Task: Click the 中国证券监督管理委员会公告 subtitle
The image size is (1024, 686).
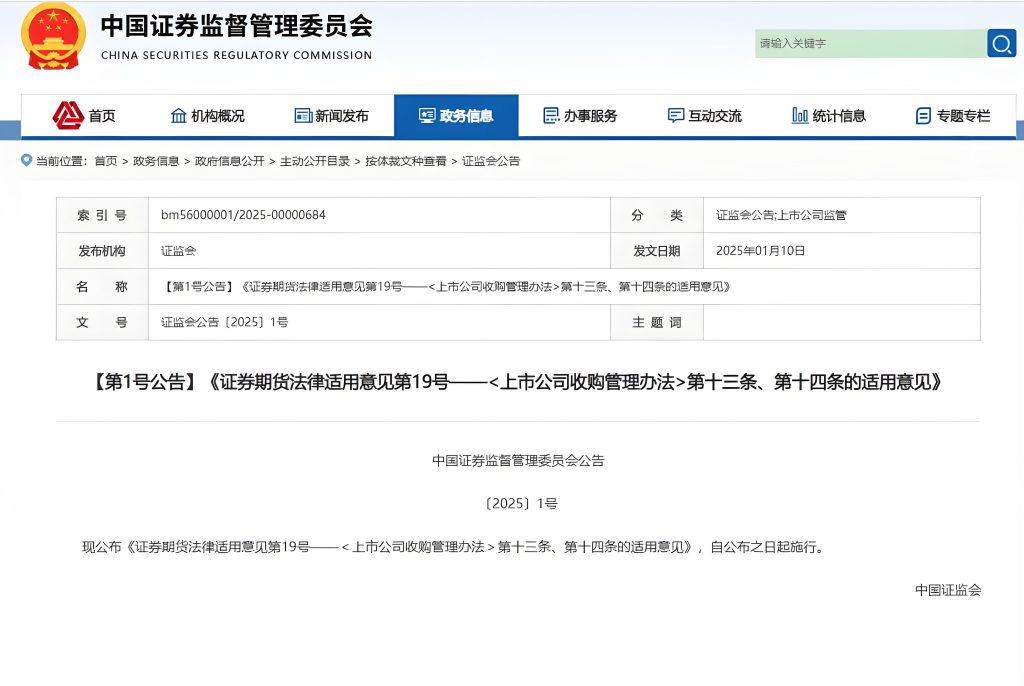Action: click(518, 461)
